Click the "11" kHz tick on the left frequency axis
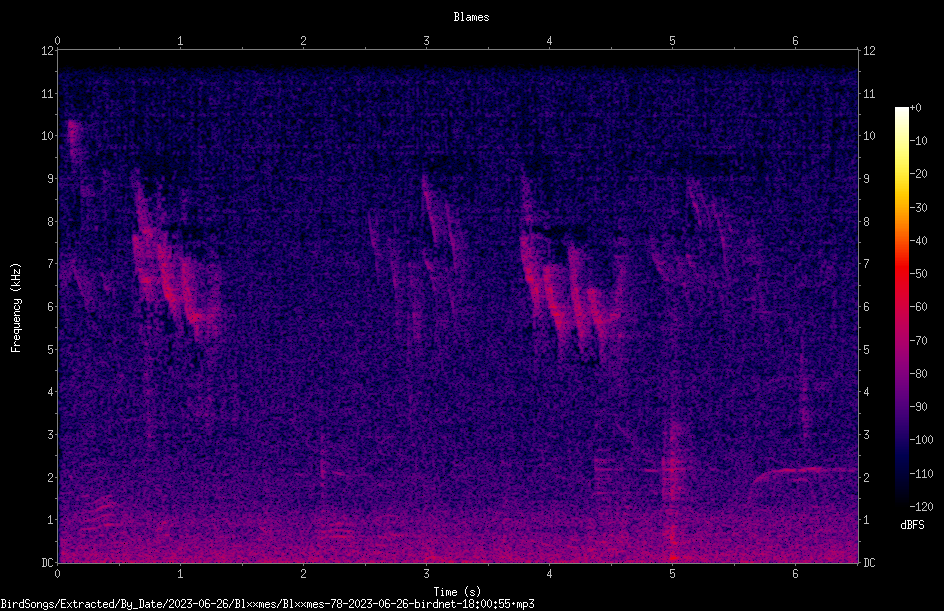This screenshot has width=944, height=611. pyautogui.click(x=48, y=93)
